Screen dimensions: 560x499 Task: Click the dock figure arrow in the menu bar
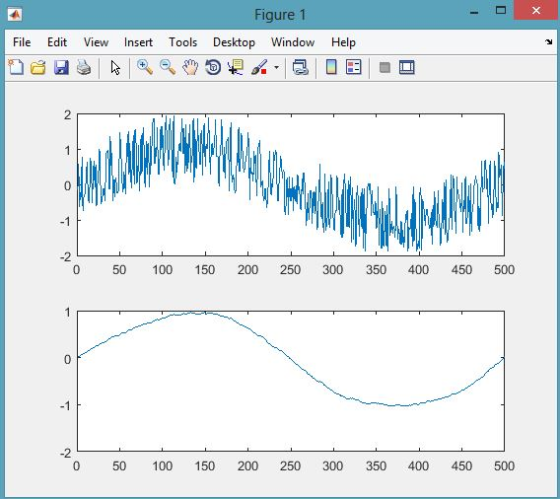pos(549,42)
